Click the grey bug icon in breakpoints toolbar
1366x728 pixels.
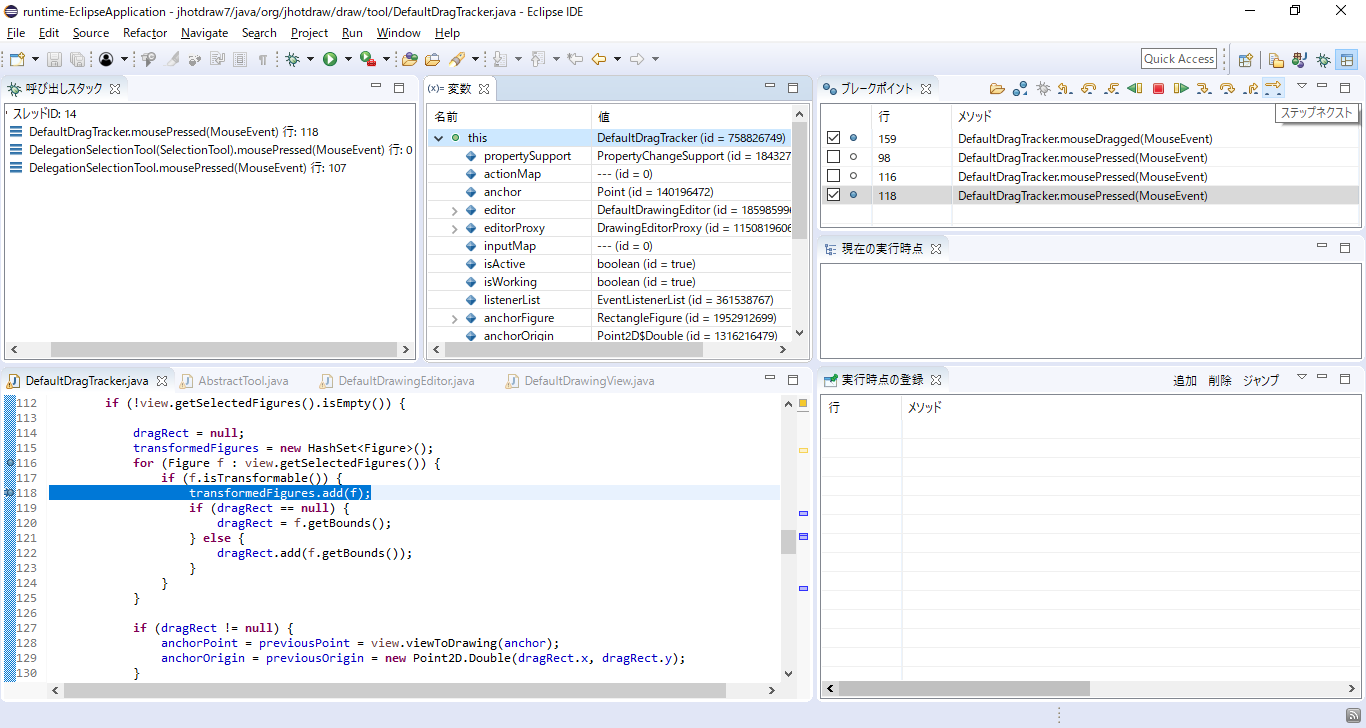1043,89
